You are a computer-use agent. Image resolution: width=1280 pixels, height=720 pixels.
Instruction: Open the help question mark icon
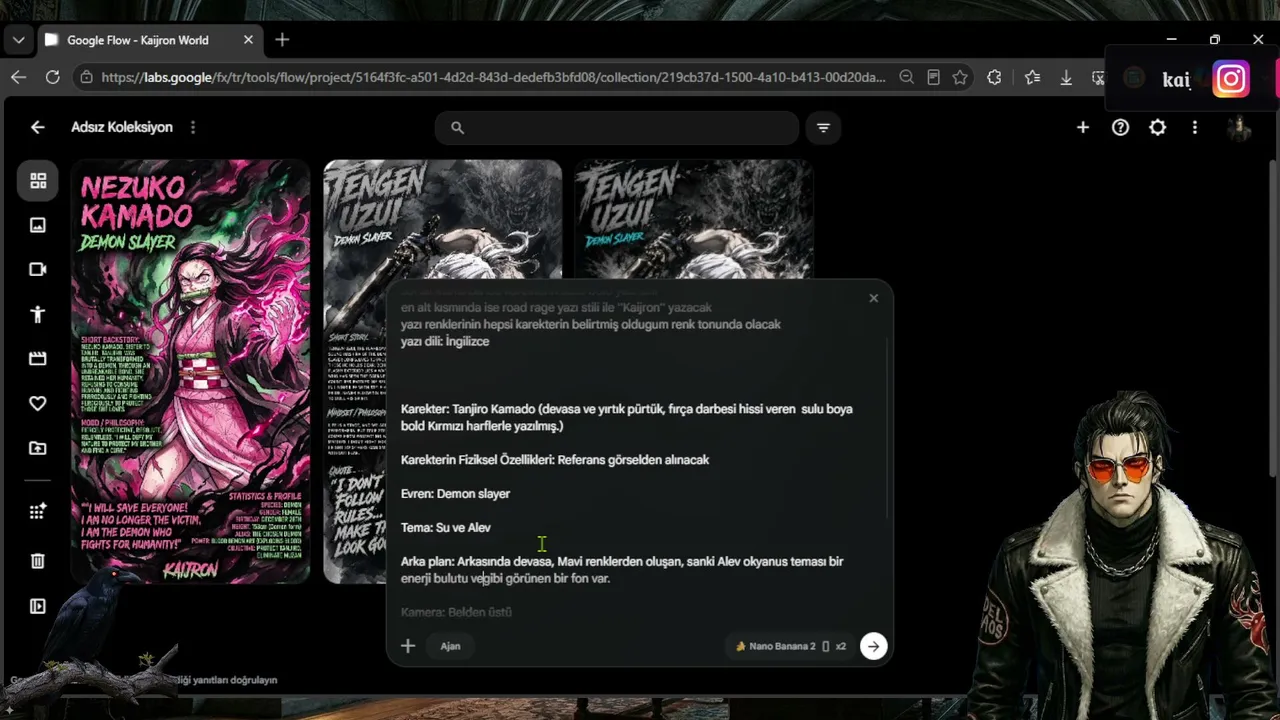pyautogui.click(x=1120, y=127)
